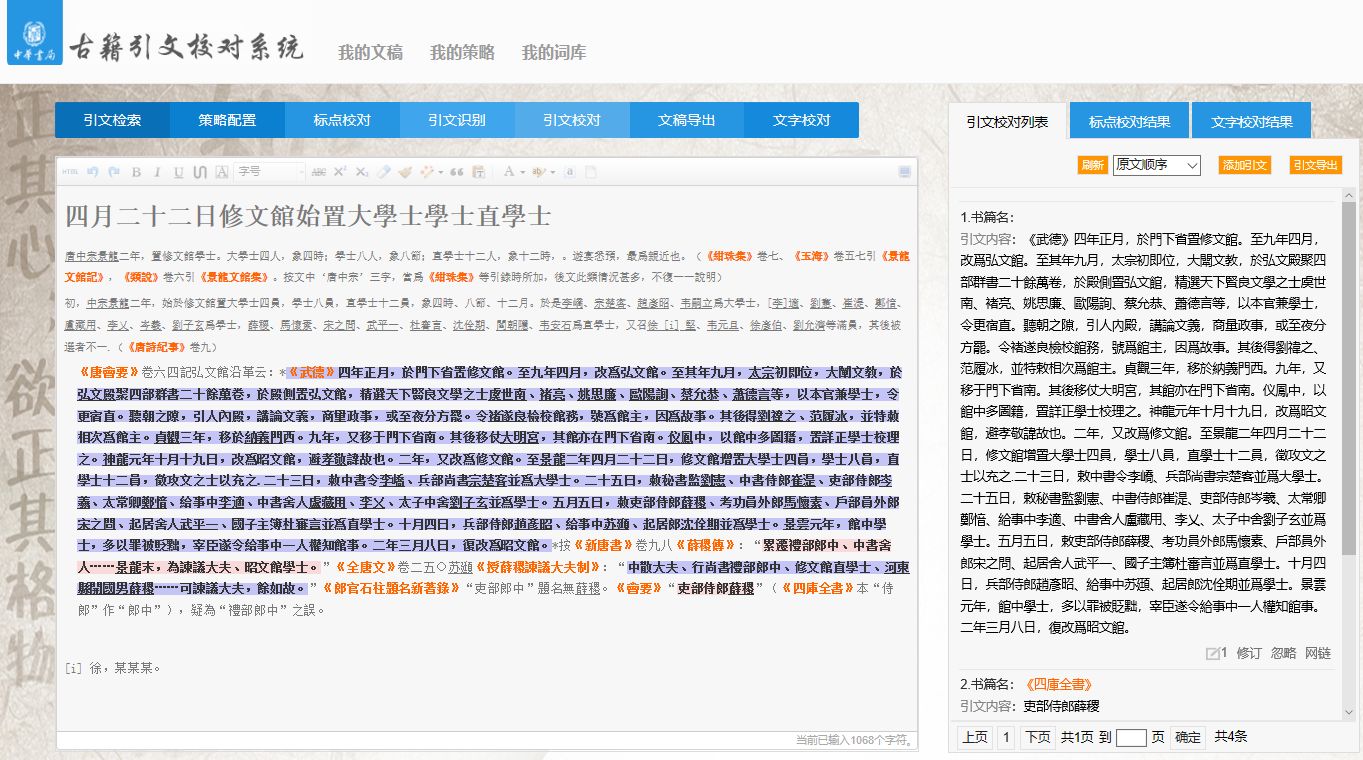The height and width of the screenshot is (760, 1363).
Task: Select the 引文校对 tab
Action: coord(572,120)
